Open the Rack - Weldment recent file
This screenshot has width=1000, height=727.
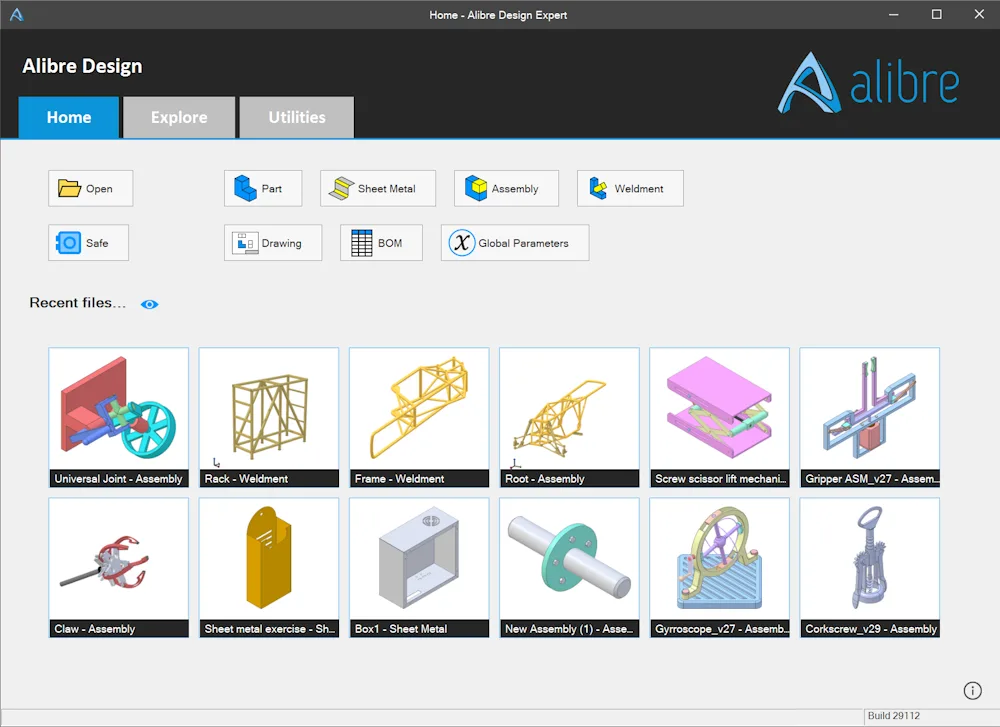point(268,417)
